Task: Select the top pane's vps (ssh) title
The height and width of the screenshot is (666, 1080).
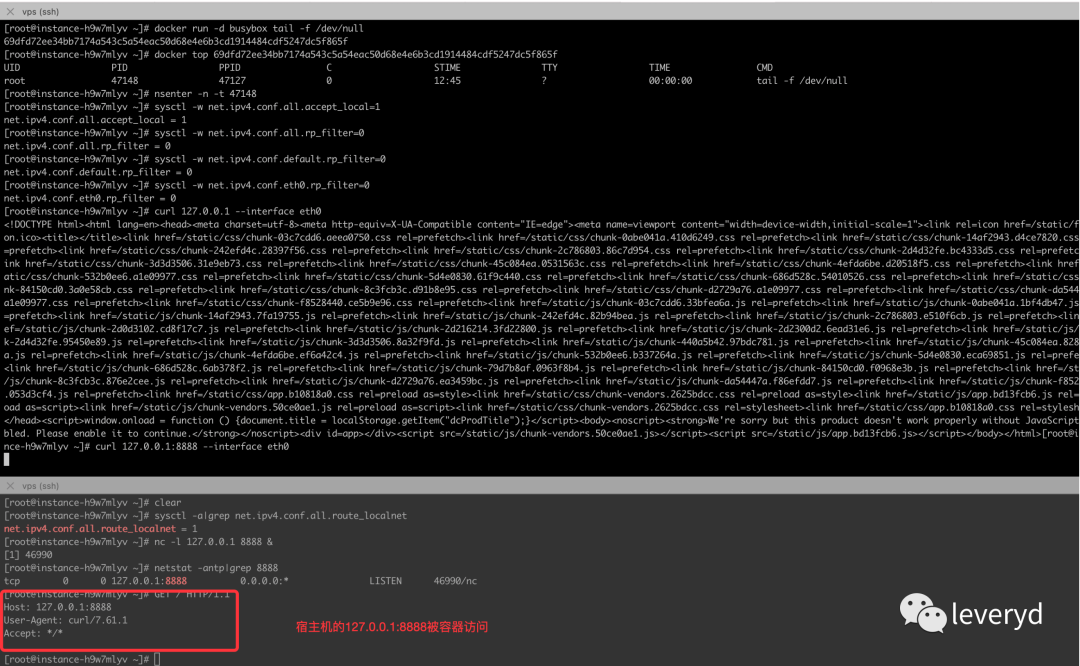Action: [41, 12]
